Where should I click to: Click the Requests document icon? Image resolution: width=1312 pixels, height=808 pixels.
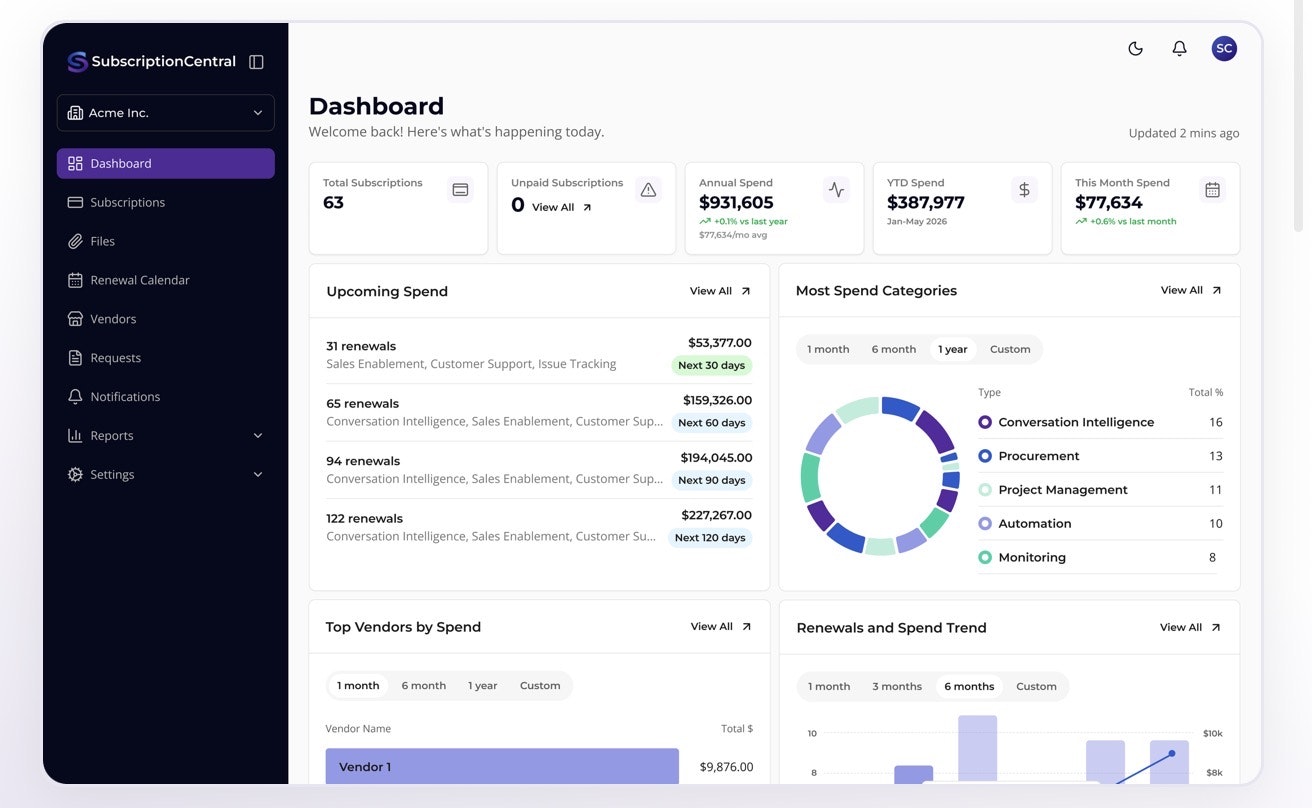75,358
